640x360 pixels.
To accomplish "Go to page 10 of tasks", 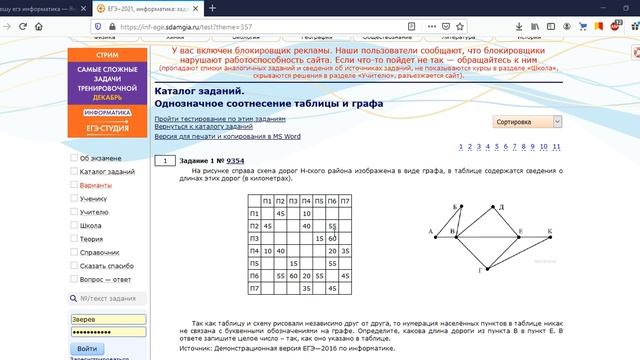I will (x=544, y=147).
